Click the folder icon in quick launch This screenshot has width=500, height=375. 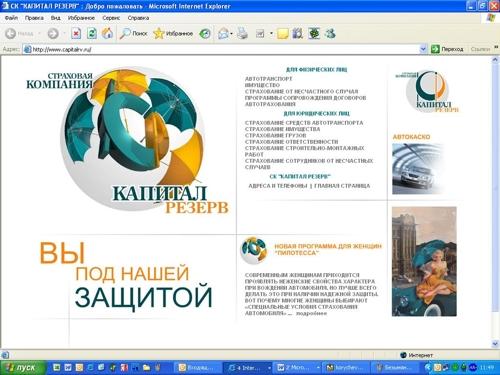146,368
